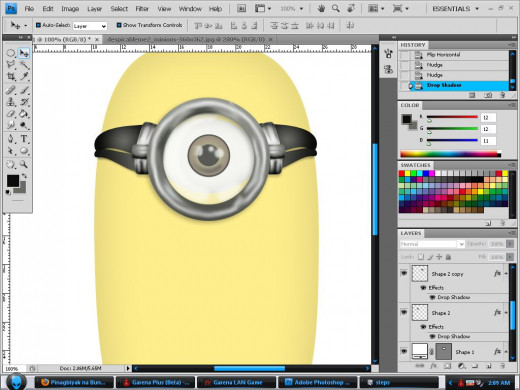This screenshot has height=390, width=520.
Task: Open the Image menu
Action: [x=70, y=9]
